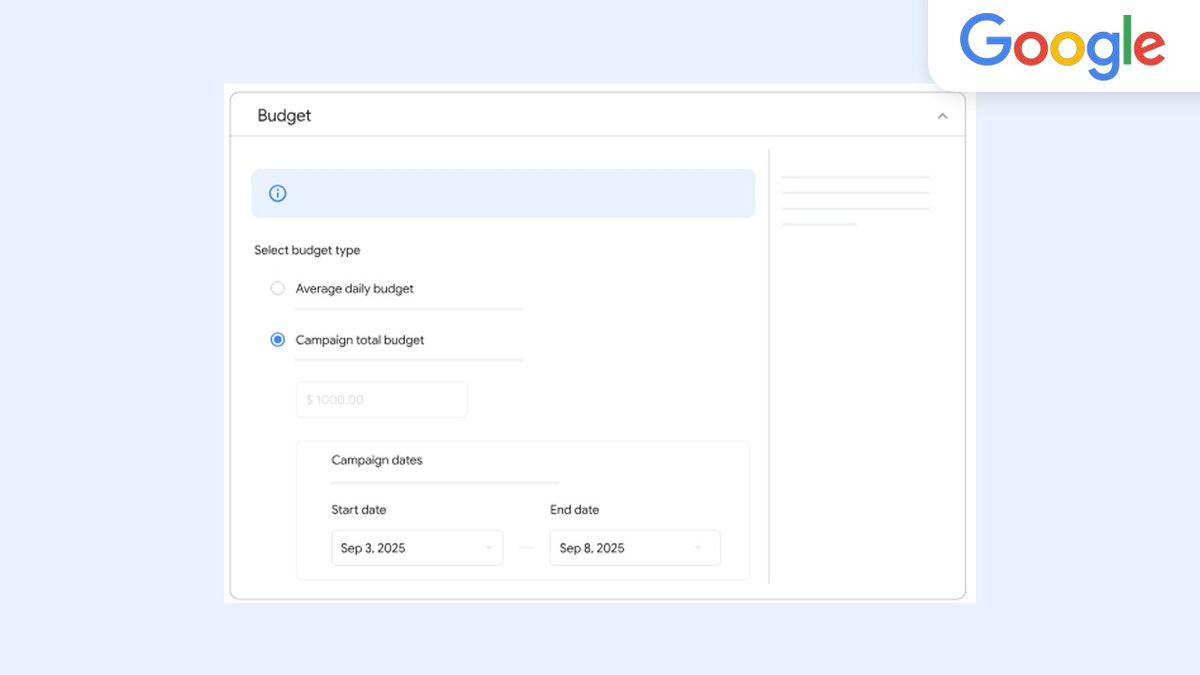Select the Average daily budget radio button

click(277, 288)
